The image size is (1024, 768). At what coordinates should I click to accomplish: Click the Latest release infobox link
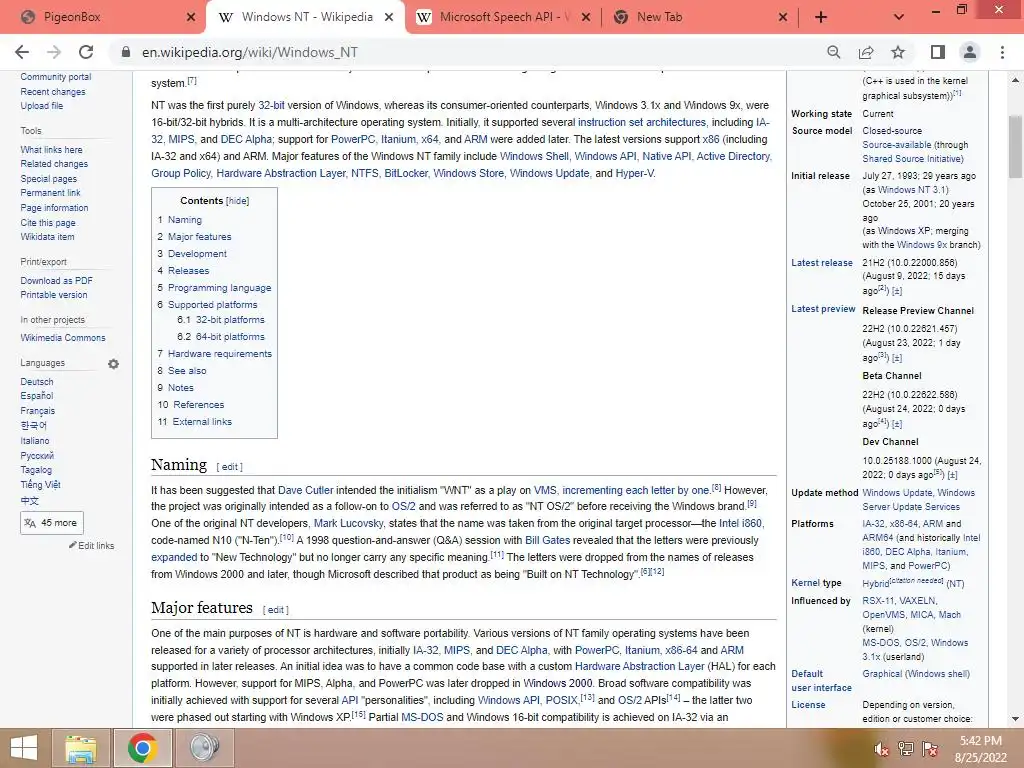(822, 263)
